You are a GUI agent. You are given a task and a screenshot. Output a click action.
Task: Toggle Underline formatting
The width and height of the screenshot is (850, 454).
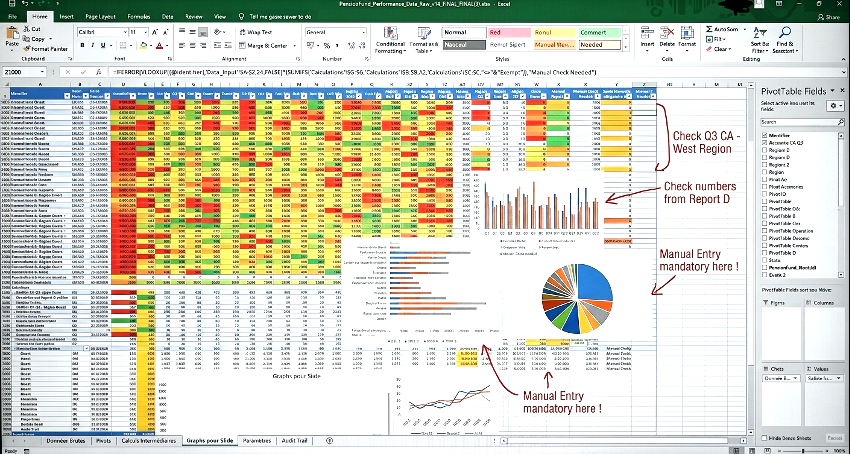[x=103, y=46]
